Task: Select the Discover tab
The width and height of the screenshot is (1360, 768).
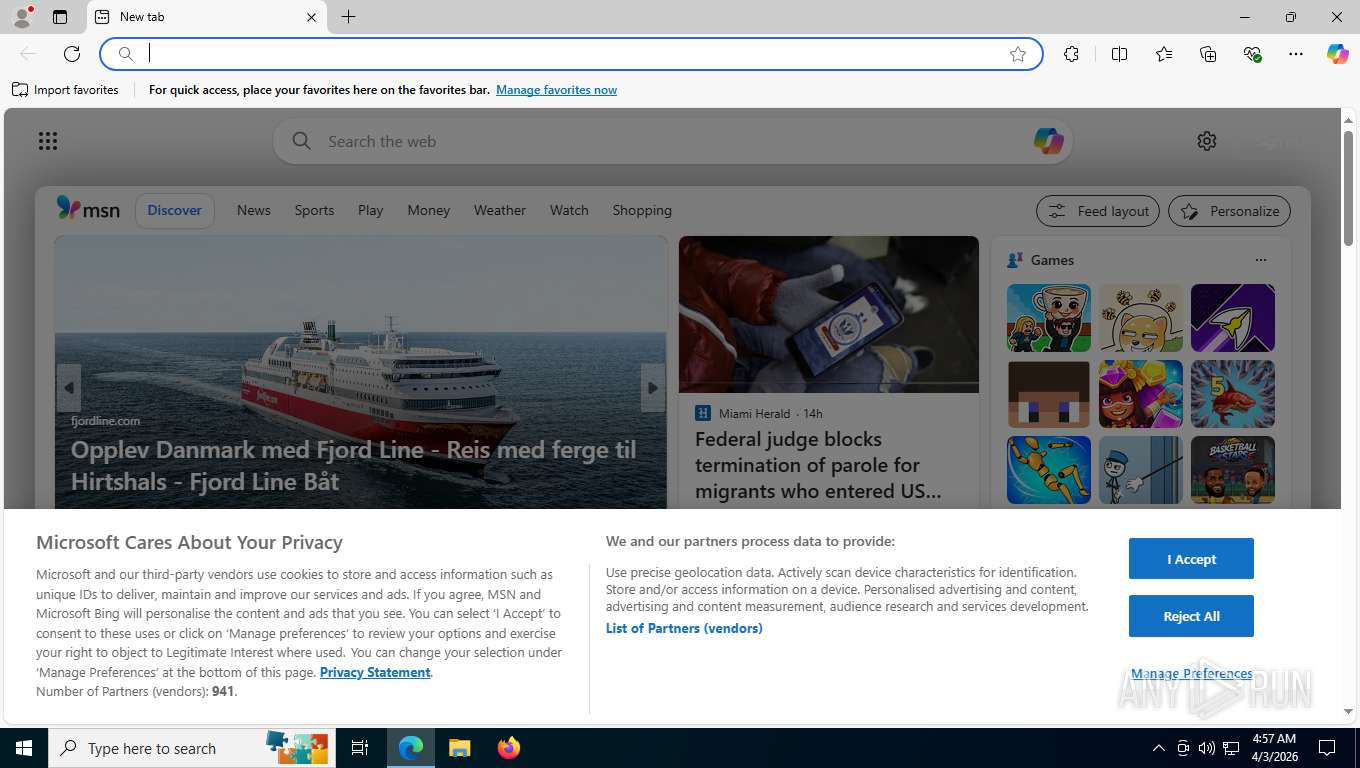Action: (175, 210)
